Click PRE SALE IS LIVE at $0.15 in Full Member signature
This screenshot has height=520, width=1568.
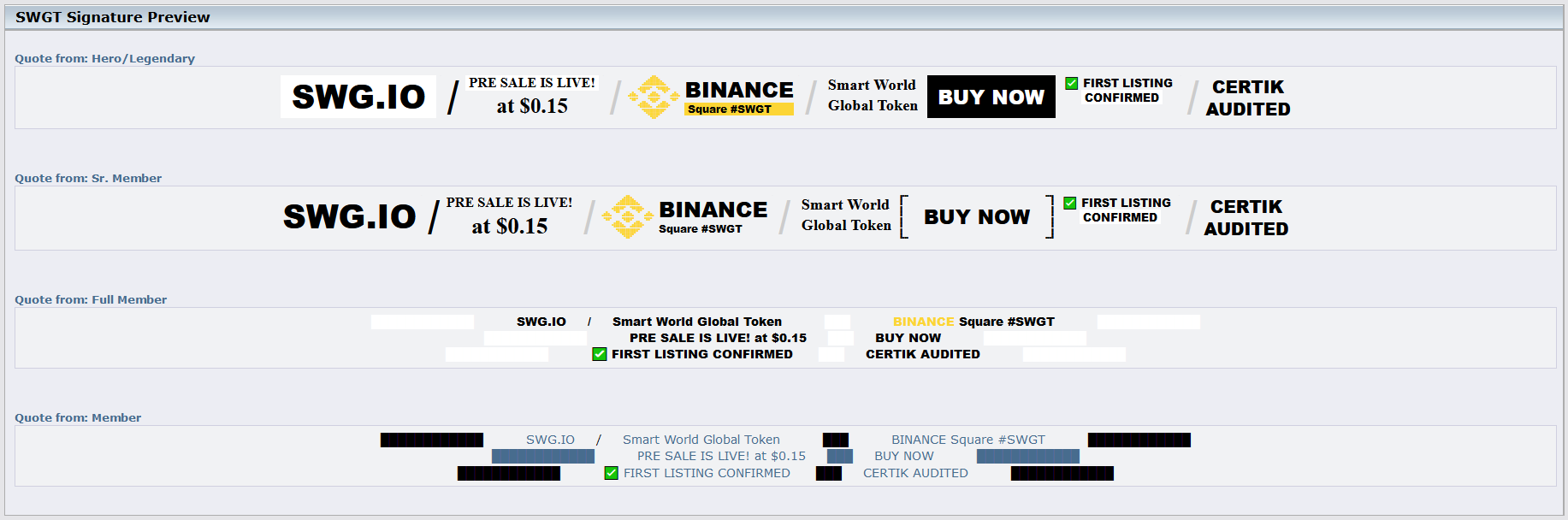coord(718,338)
